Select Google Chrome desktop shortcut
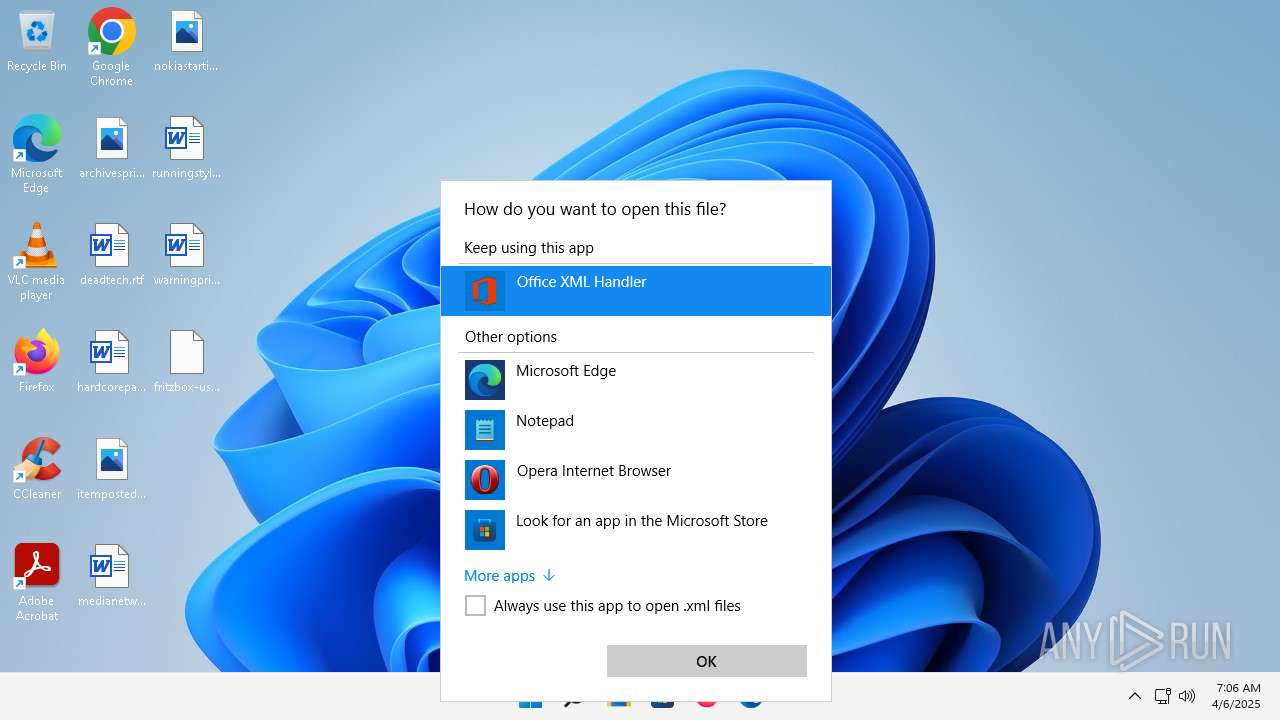1280x720 pixels. 111,48
